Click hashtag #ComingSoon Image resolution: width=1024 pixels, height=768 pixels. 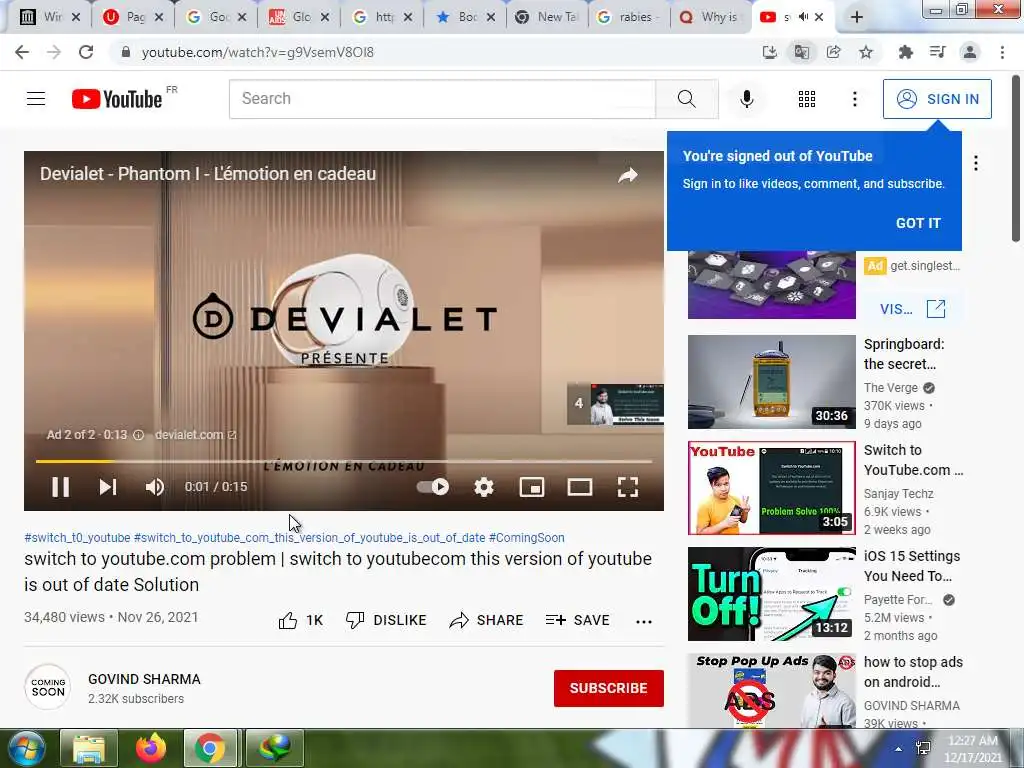526,537
